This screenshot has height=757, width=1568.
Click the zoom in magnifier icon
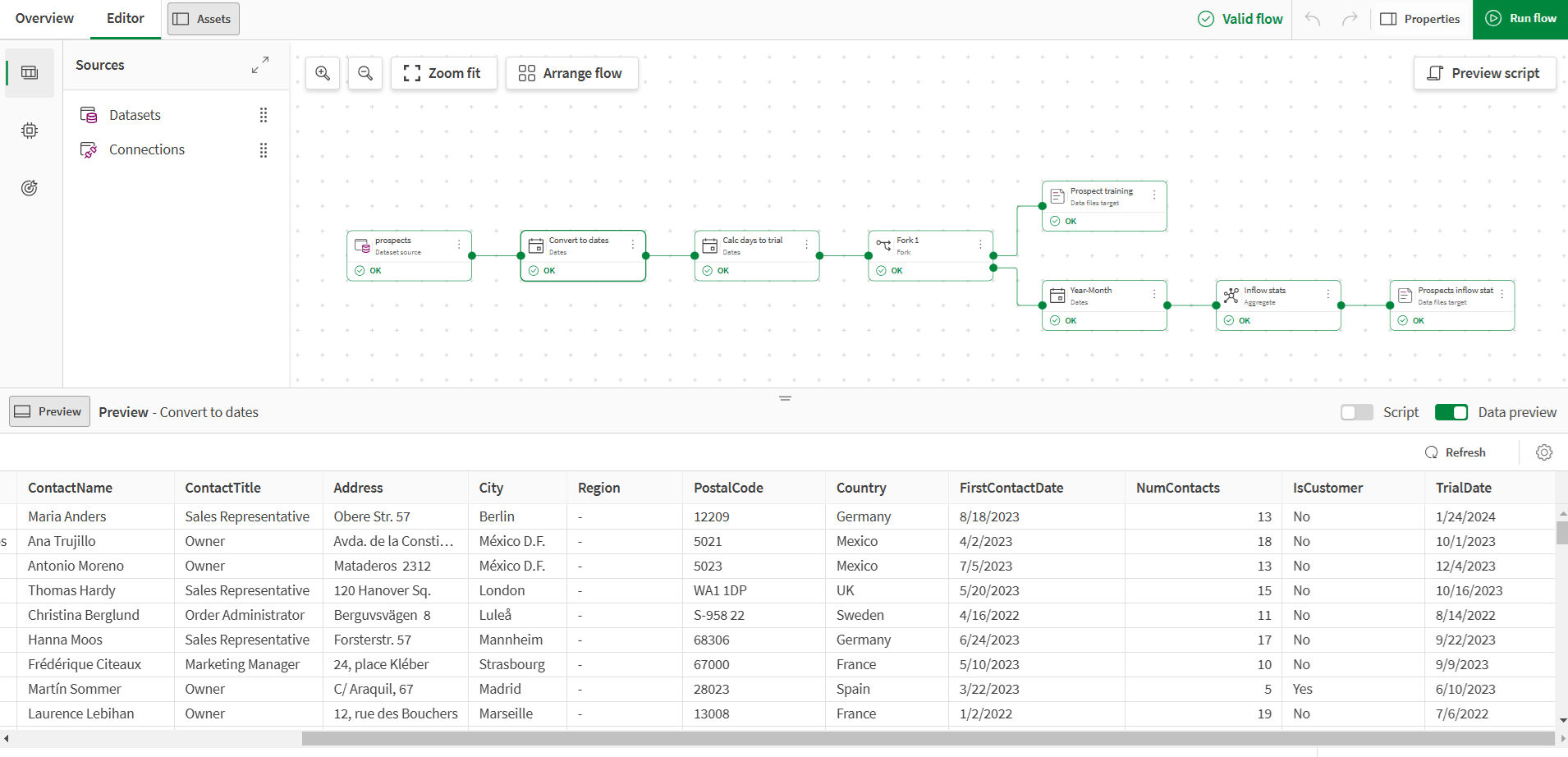click(x=322, y=73)
